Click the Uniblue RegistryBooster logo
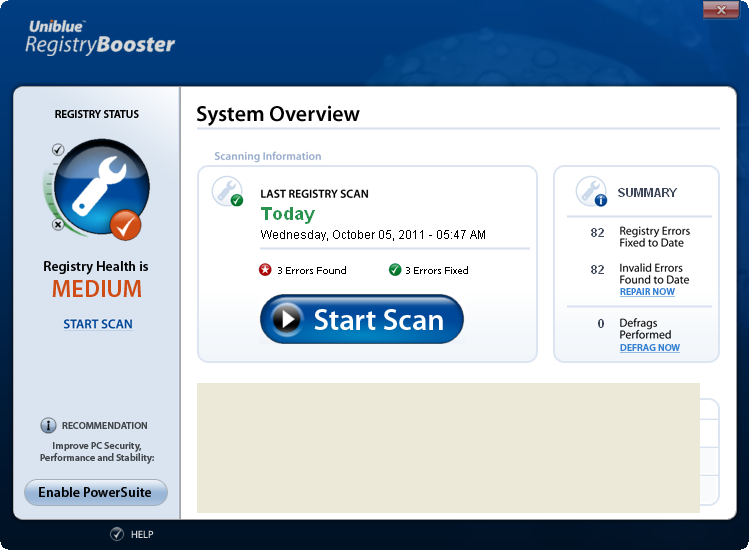749x550 pixels. click(100, 37)
